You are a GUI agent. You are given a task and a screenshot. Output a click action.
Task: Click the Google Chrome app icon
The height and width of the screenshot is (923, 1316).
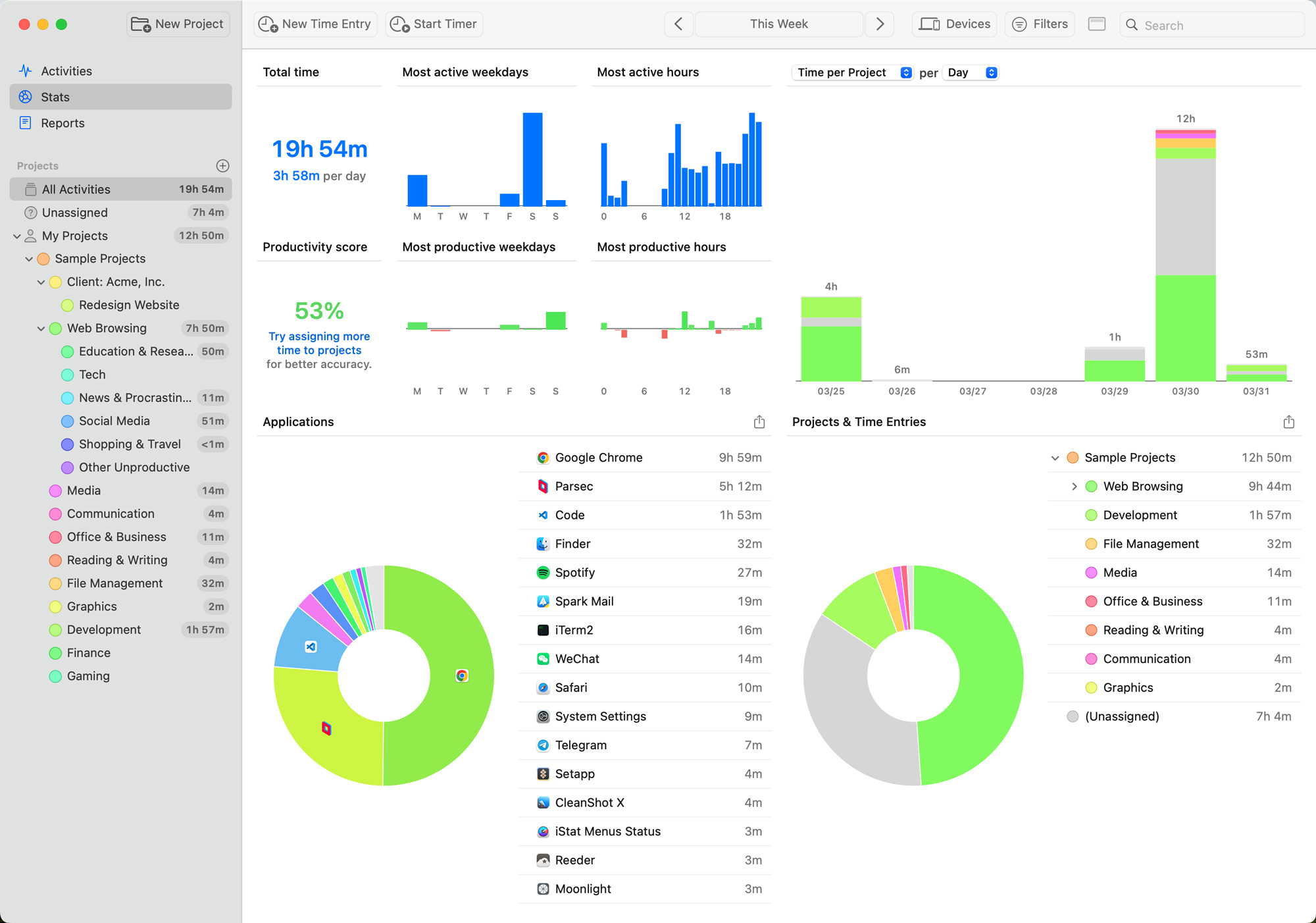[543, 458]
